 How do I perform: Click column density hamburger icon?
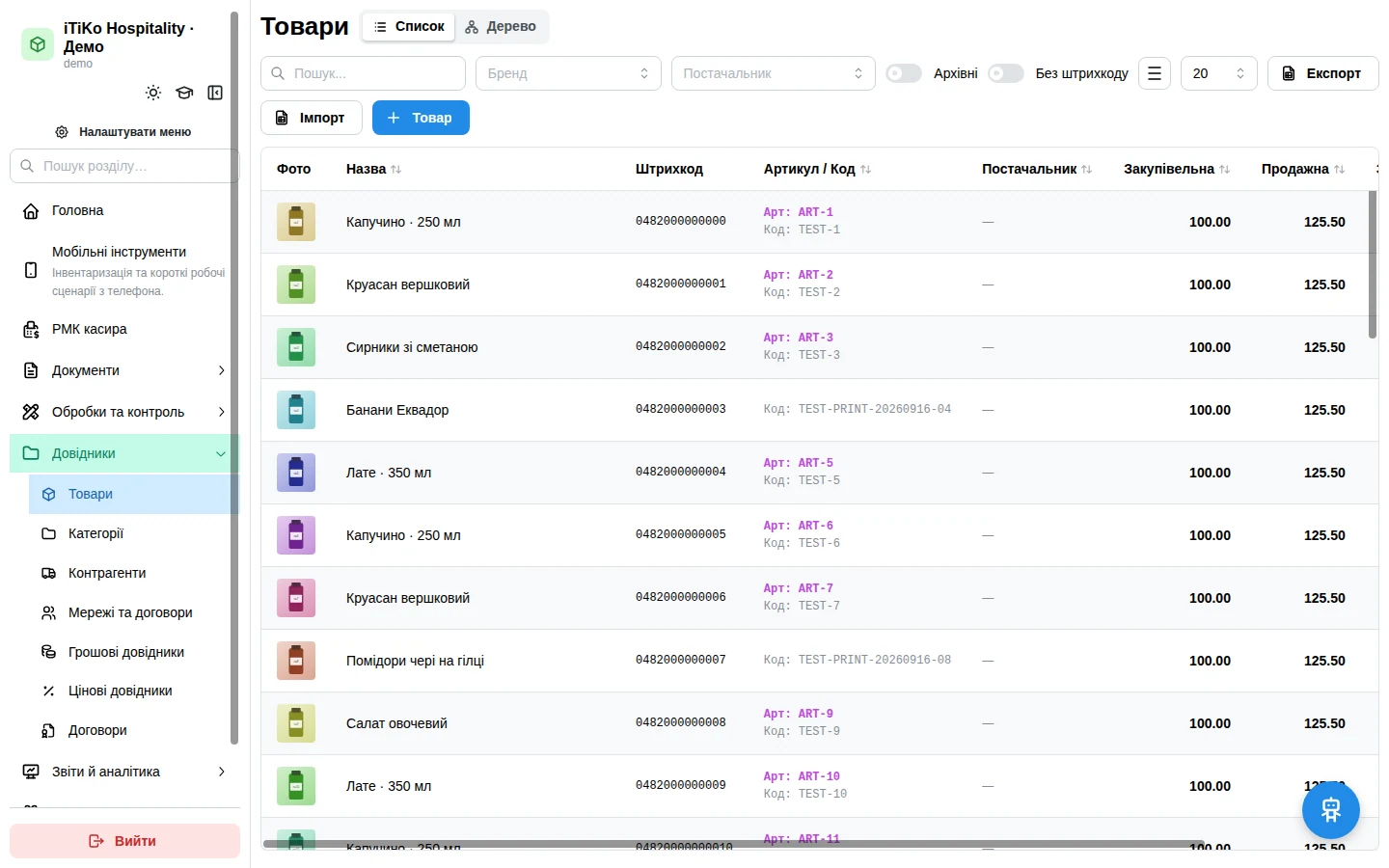(1154, 73)
